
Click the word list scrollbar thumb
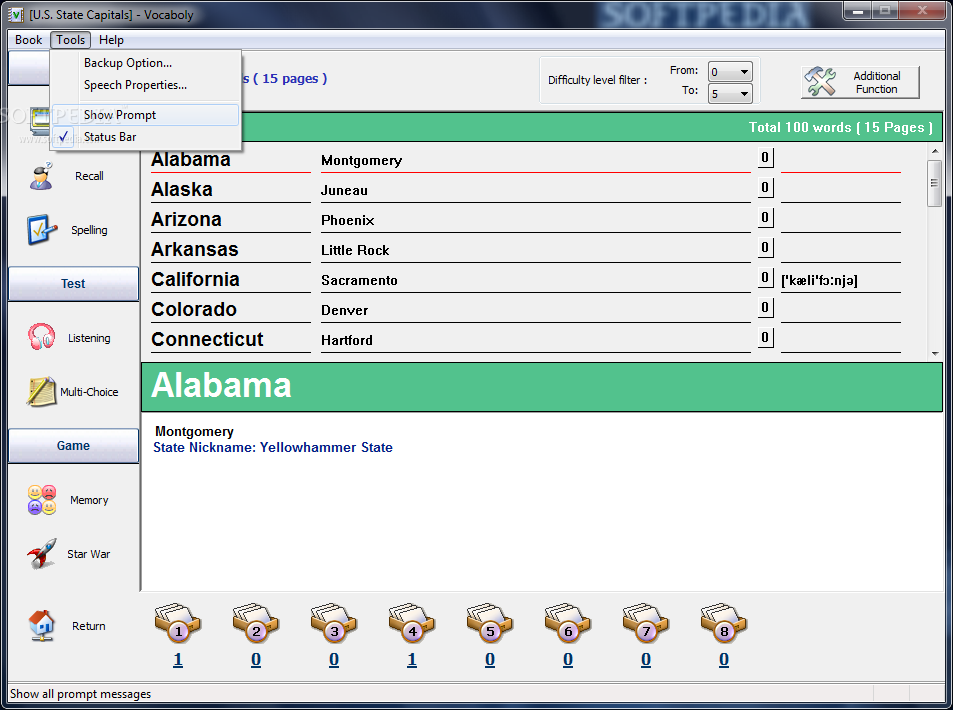click(x=935, y=183)
